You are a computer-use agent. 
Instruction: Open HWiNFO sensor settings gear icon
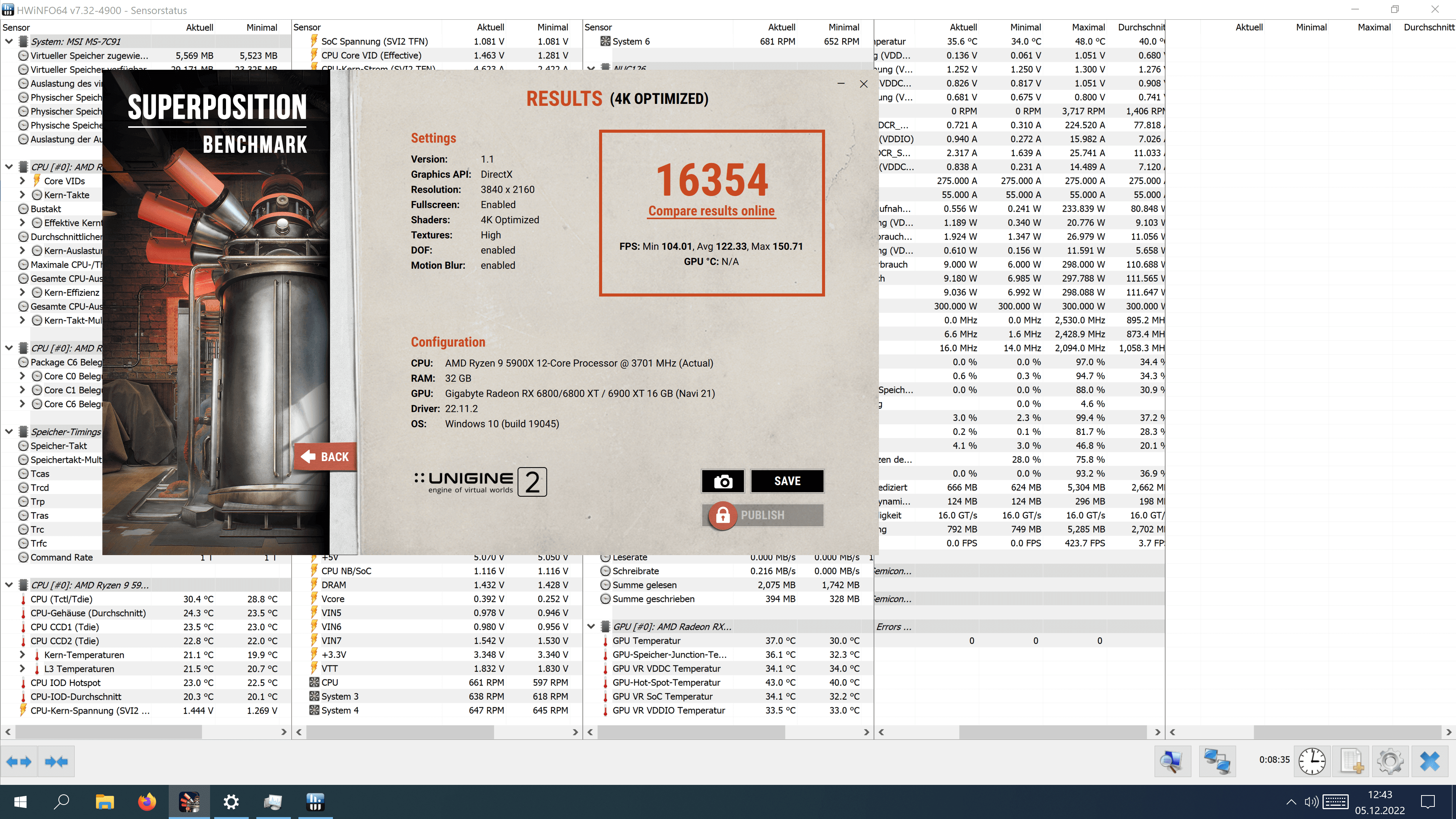tap(1390, 761)
